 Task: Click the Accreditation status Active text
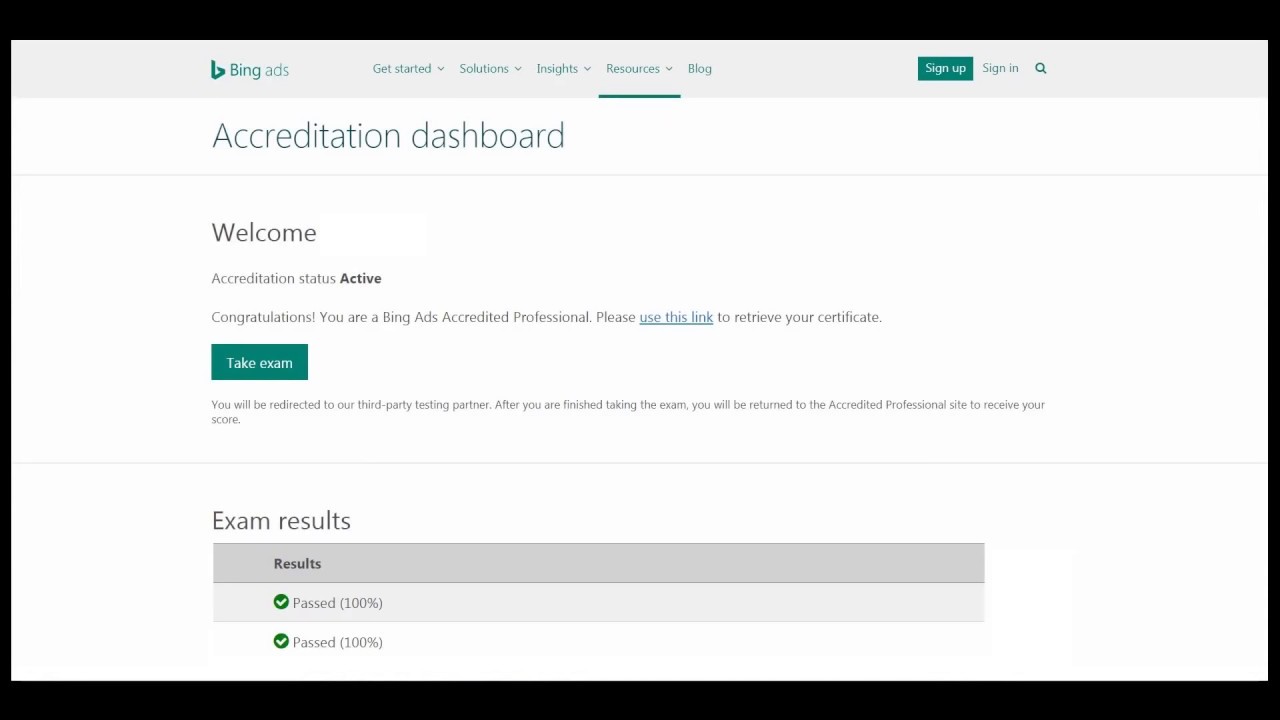click(296, 278)
